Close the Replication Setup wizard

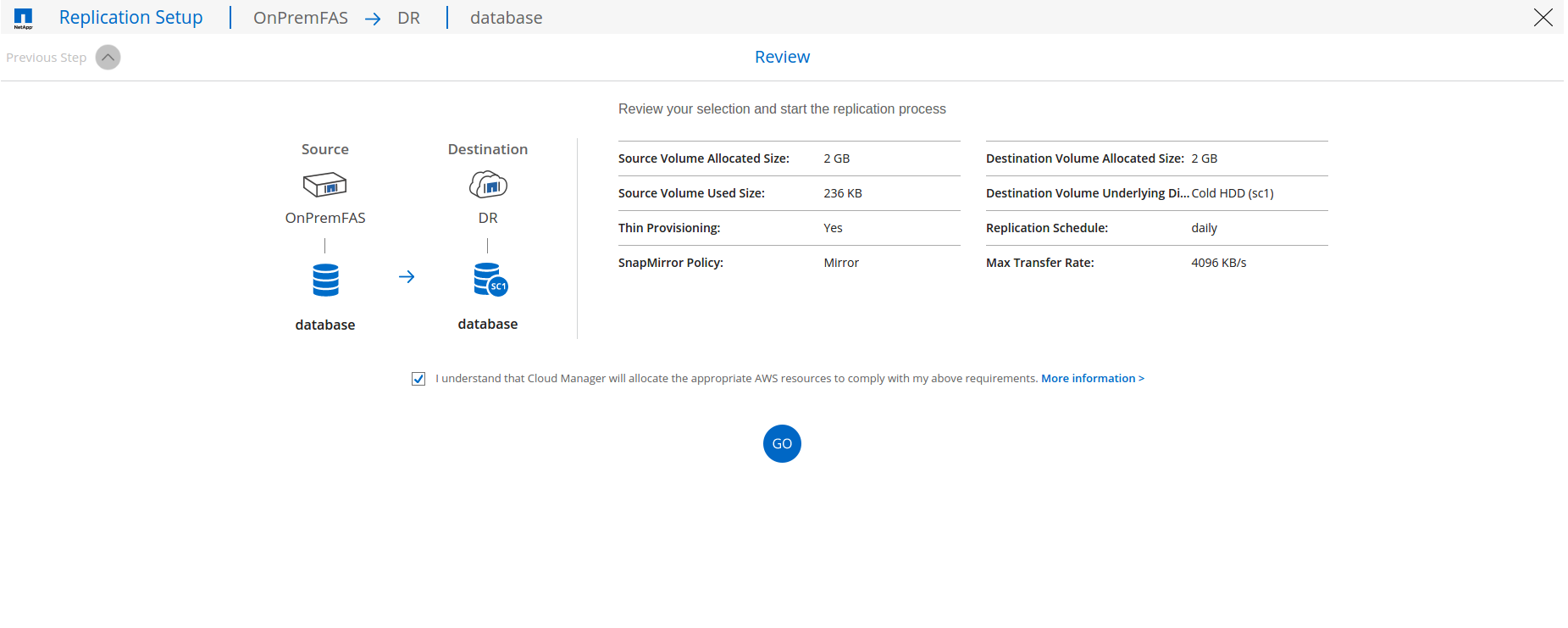tap(1543, 18)
